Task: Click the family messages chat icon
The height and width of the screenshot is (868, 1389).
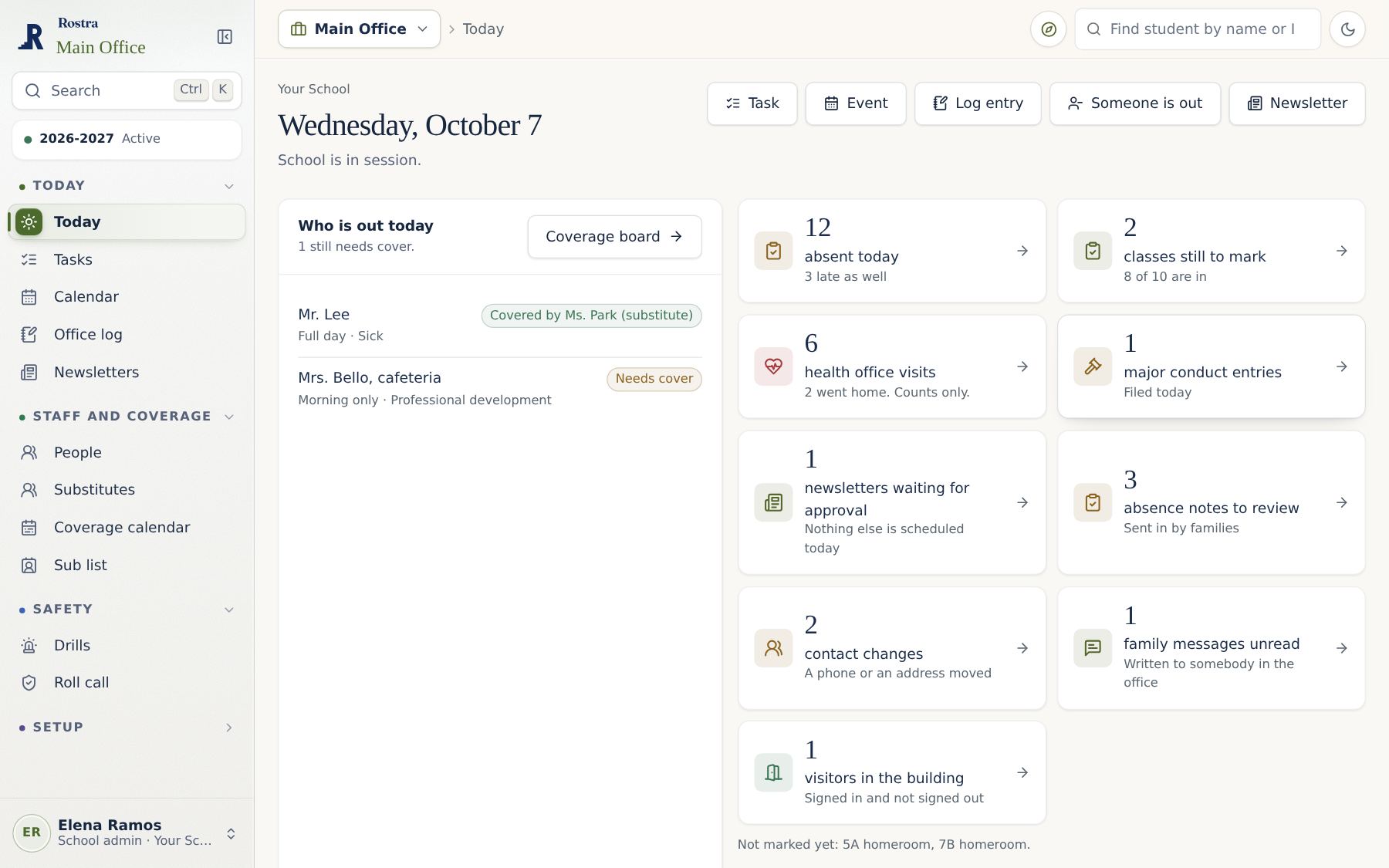Action: coord(1093,648)
